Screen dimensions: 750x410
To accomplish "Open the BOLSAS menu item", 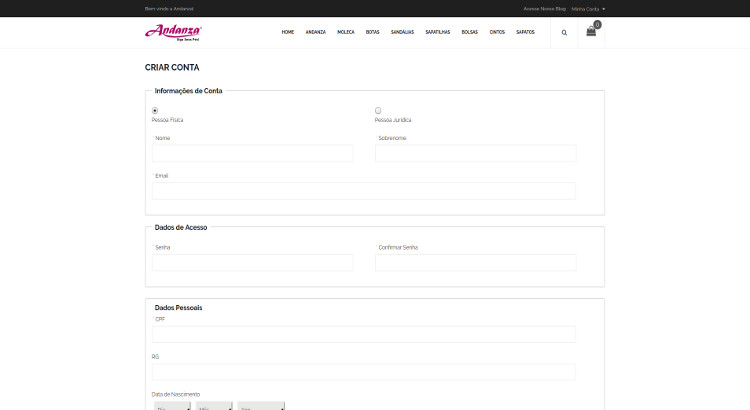I will tap(470, 32).
